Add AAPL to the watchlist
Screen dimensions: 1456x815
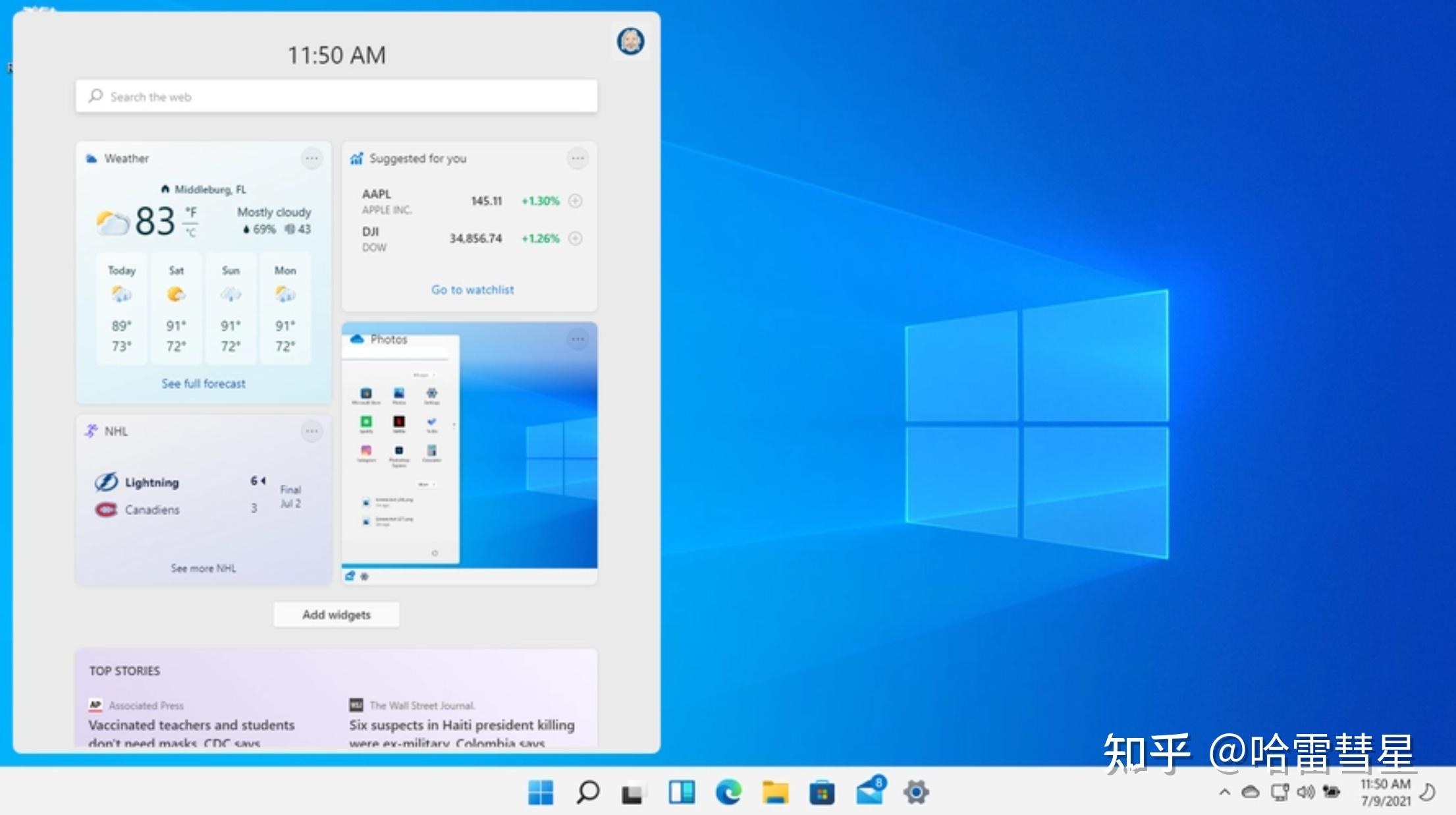click(575, 201)
